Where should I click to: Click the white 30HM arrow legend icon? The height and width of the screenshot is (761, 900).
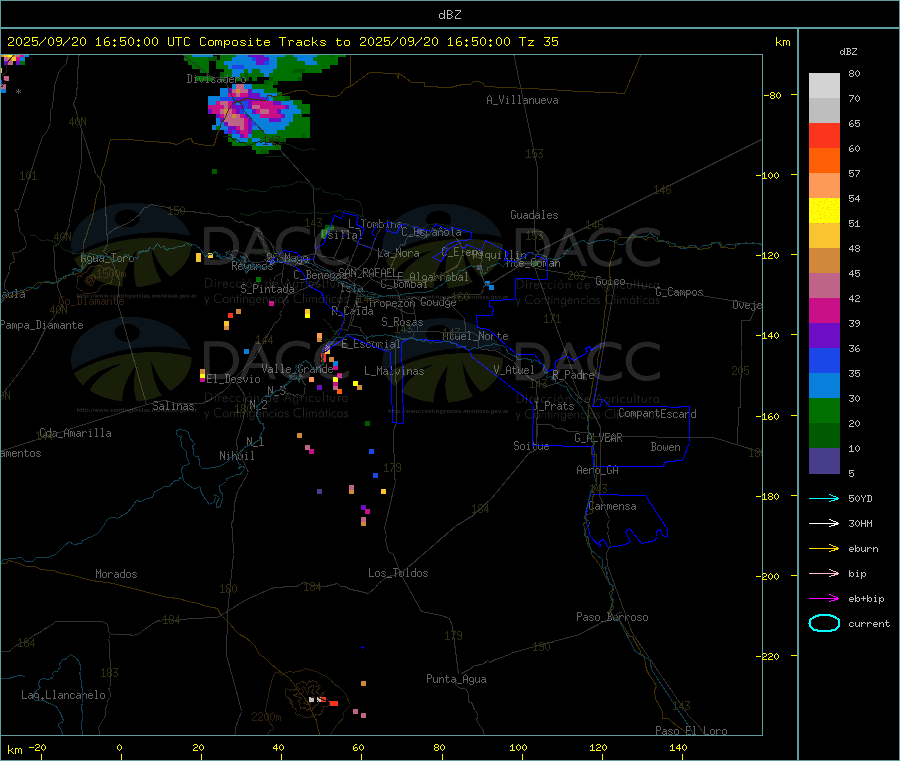pos(824,523)
